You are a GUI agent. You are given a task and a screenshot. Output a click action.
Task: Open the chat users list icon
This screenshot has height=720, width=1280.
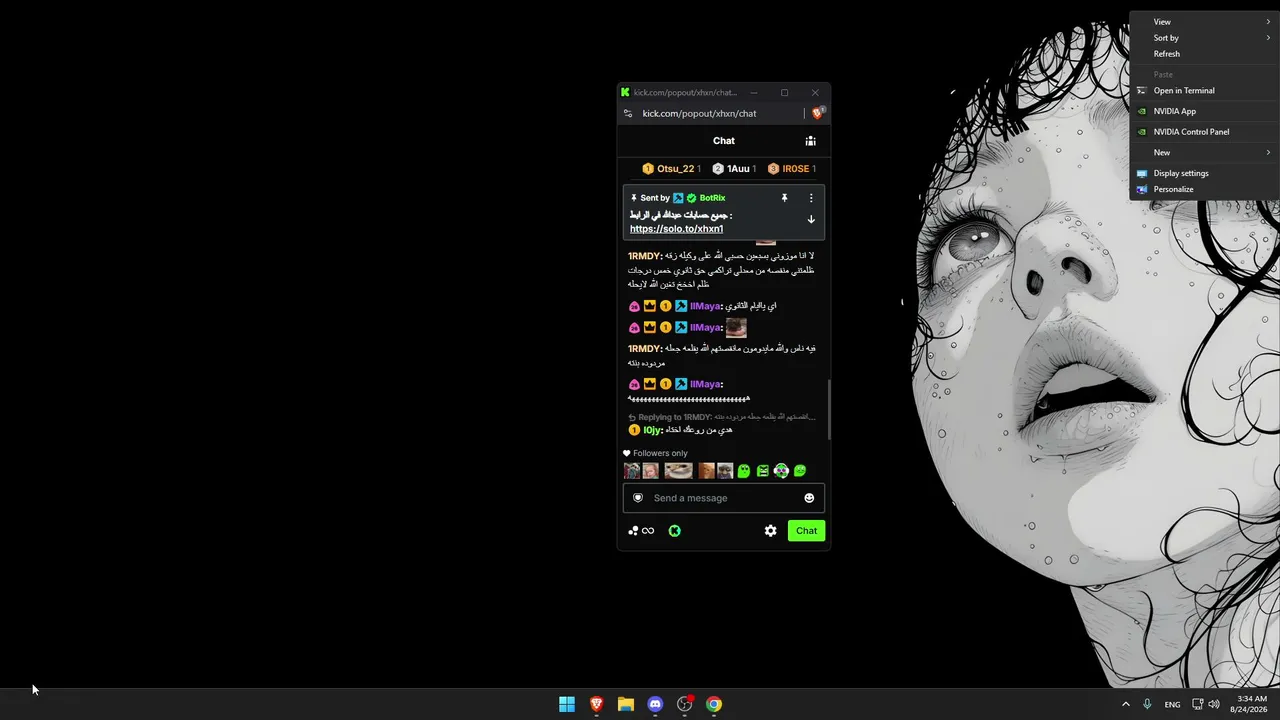point(811,141)
